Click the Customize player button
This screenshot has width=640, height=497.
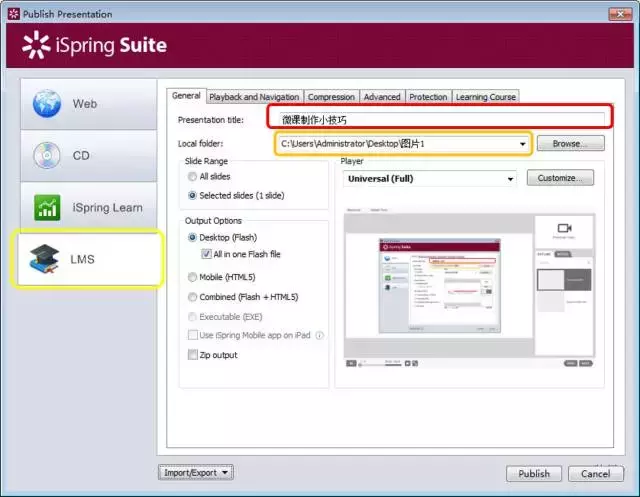pyautogui.click(x=560, y=178)
